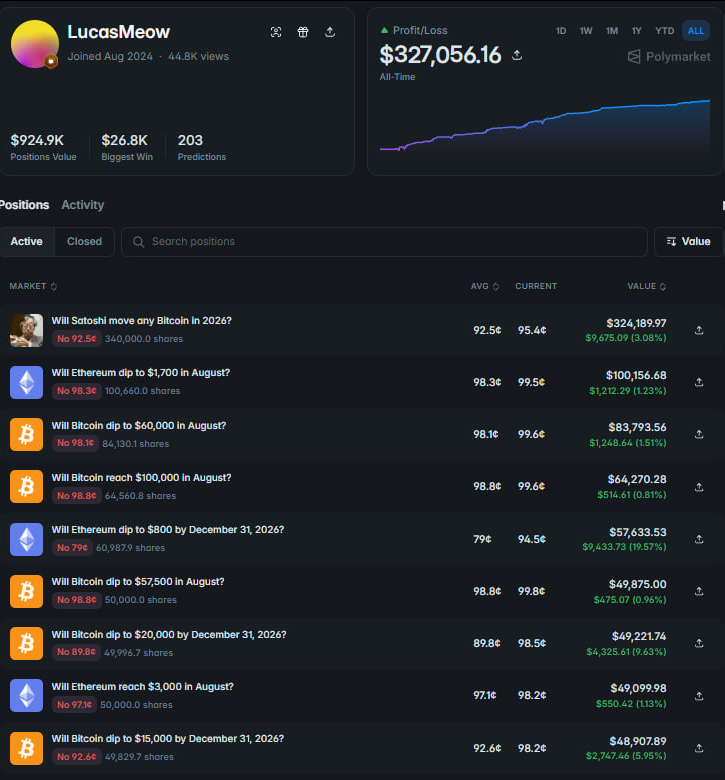
Task: Share the Bitcoin dip to $20,000 position
Action: point(699,643)
